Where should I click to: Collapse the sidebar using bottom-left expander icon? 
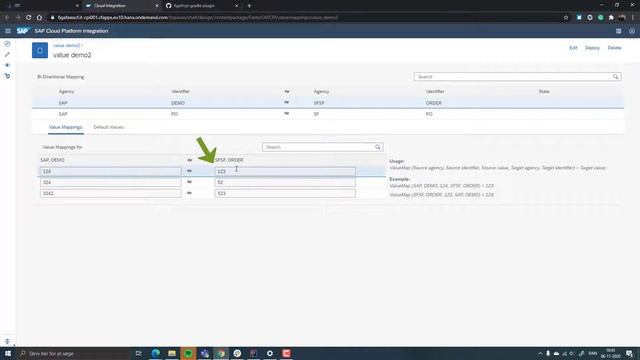point(7,341)
